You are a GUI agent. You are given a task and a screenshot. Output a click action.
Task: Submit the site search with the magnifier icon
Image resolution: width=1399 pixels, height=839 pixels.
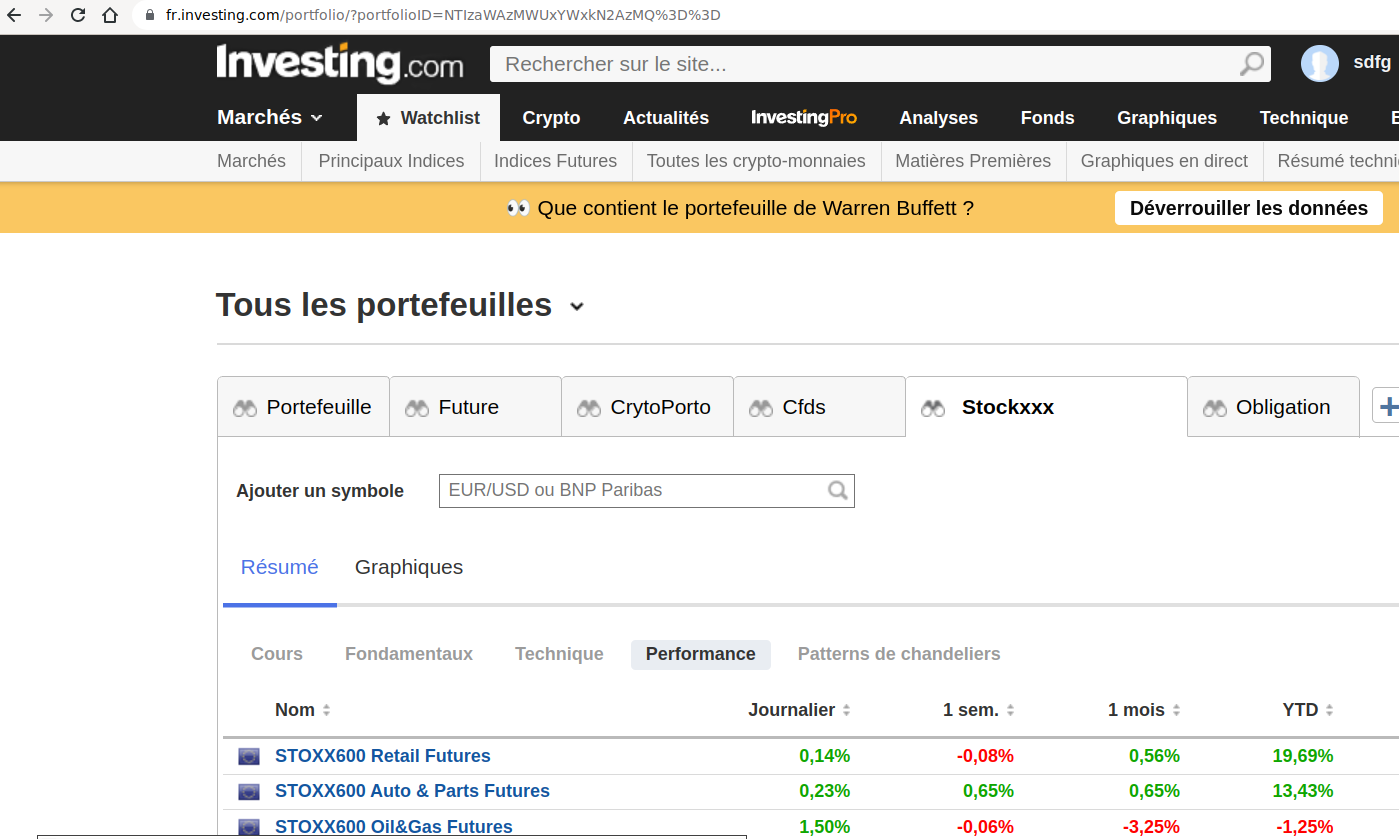tap(1251, 64)
